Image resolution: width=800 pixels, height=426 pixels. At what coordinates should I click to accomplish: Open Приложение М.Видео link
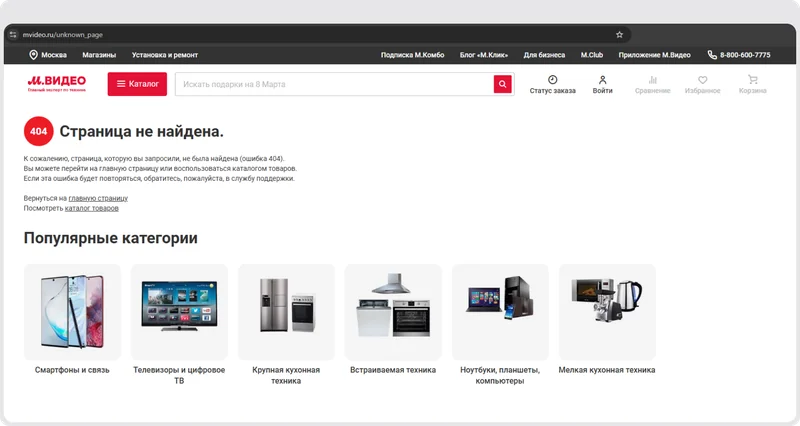pos(655,55)
